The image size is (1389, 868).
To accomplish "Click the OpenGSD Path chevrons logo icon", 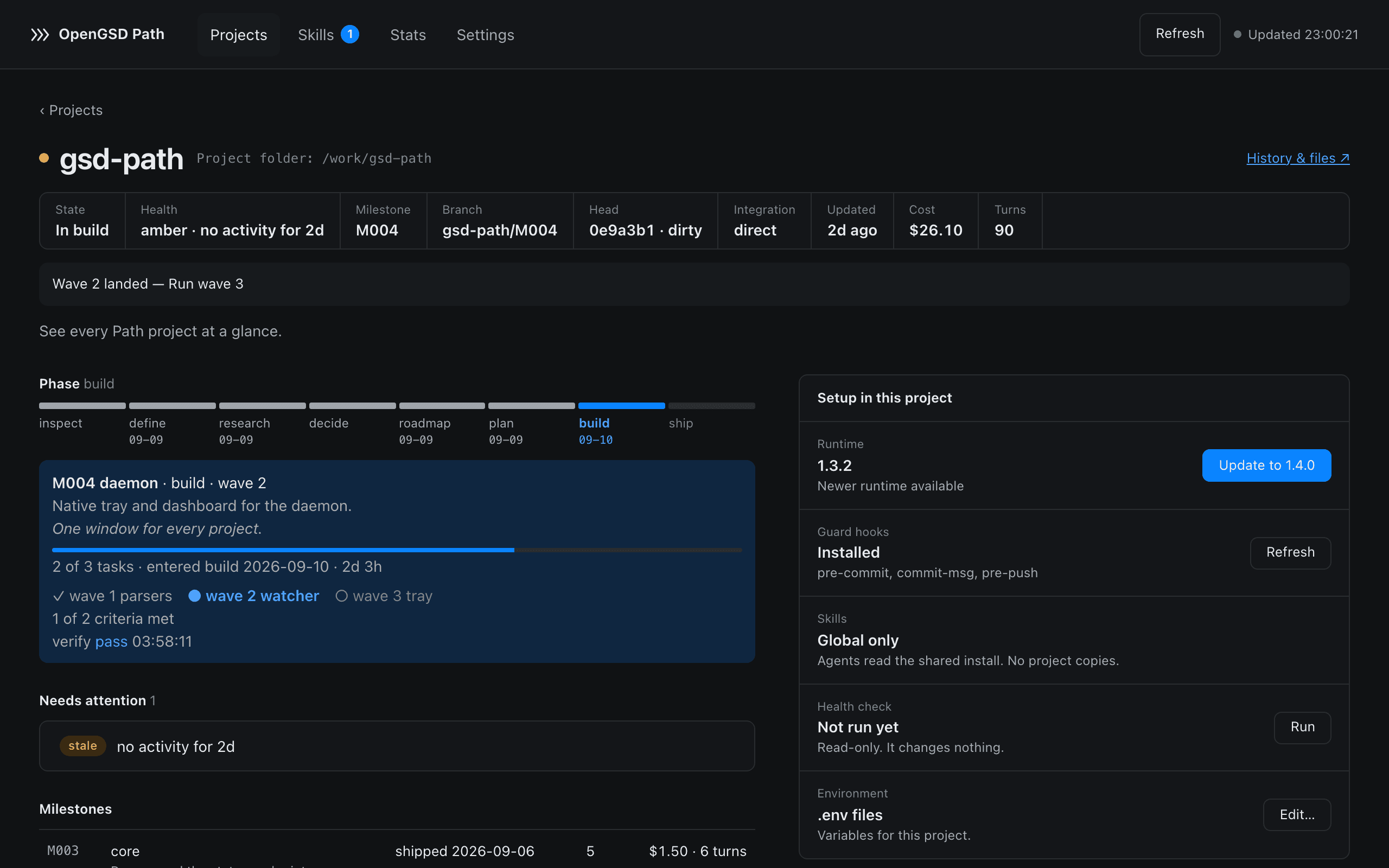I will click(40, 34).
